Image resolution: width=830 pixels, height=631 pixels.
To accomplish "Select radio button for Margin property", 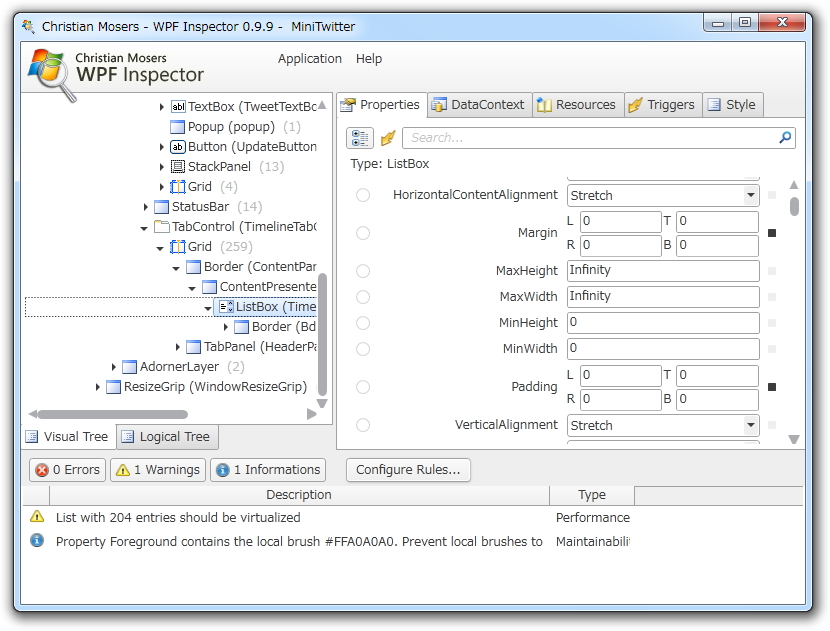I will pyautogui.click(x=363, y=233).
